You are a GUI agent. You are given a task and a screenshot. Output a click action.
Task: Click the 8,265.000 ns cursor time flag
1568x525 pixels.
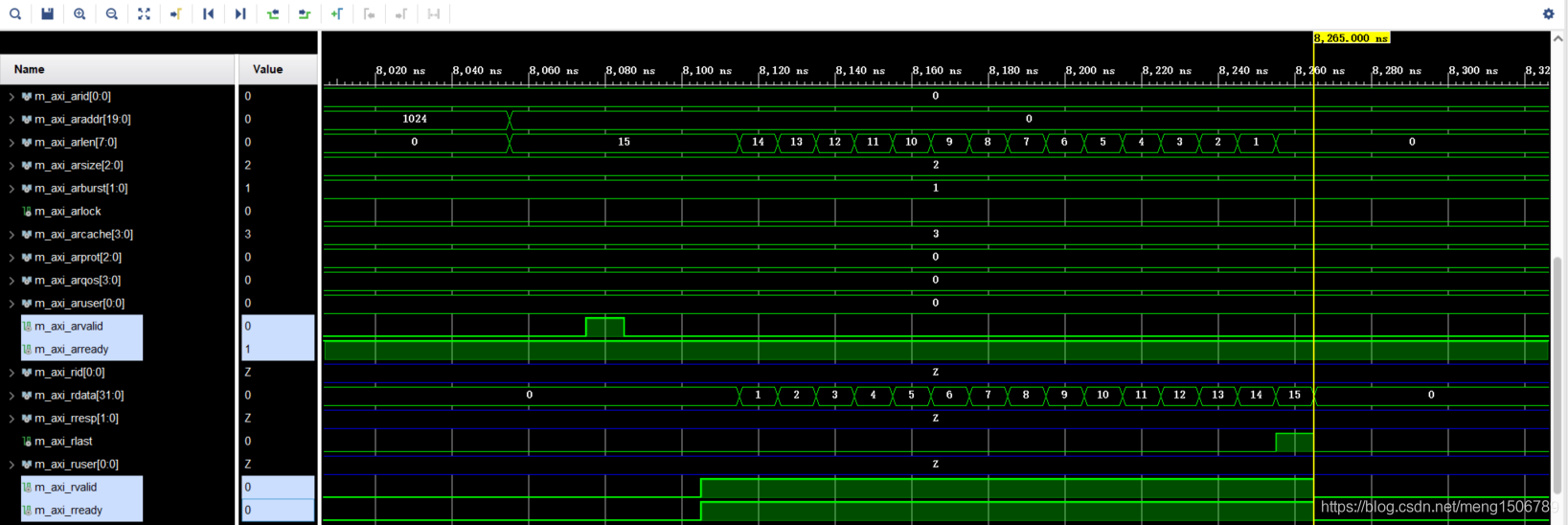(x=1352, y=38)
